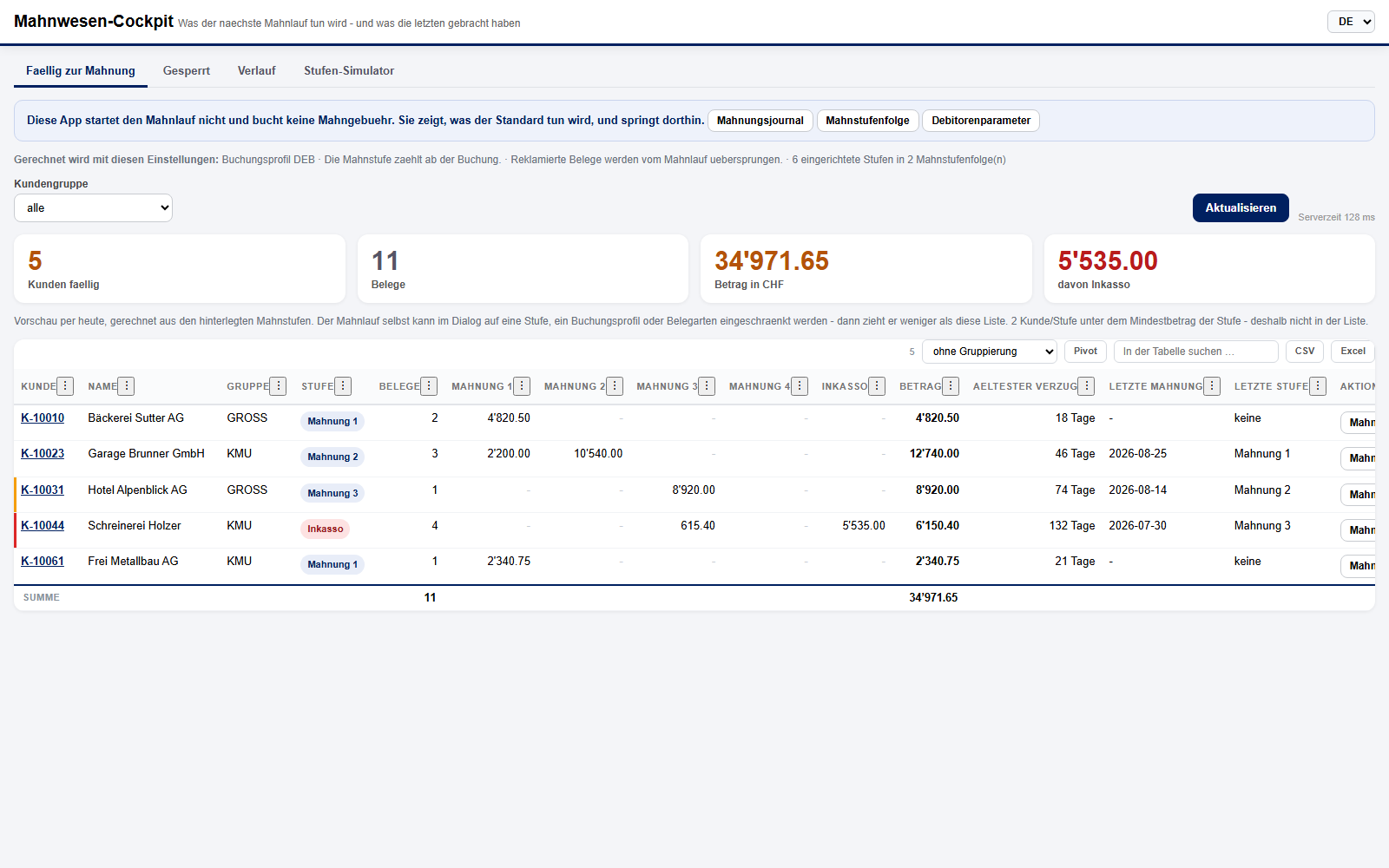Viewport: 1389px width, 868px height.
Task: Switch to the Faellig zur Mahnung tab
Action: 81,71
